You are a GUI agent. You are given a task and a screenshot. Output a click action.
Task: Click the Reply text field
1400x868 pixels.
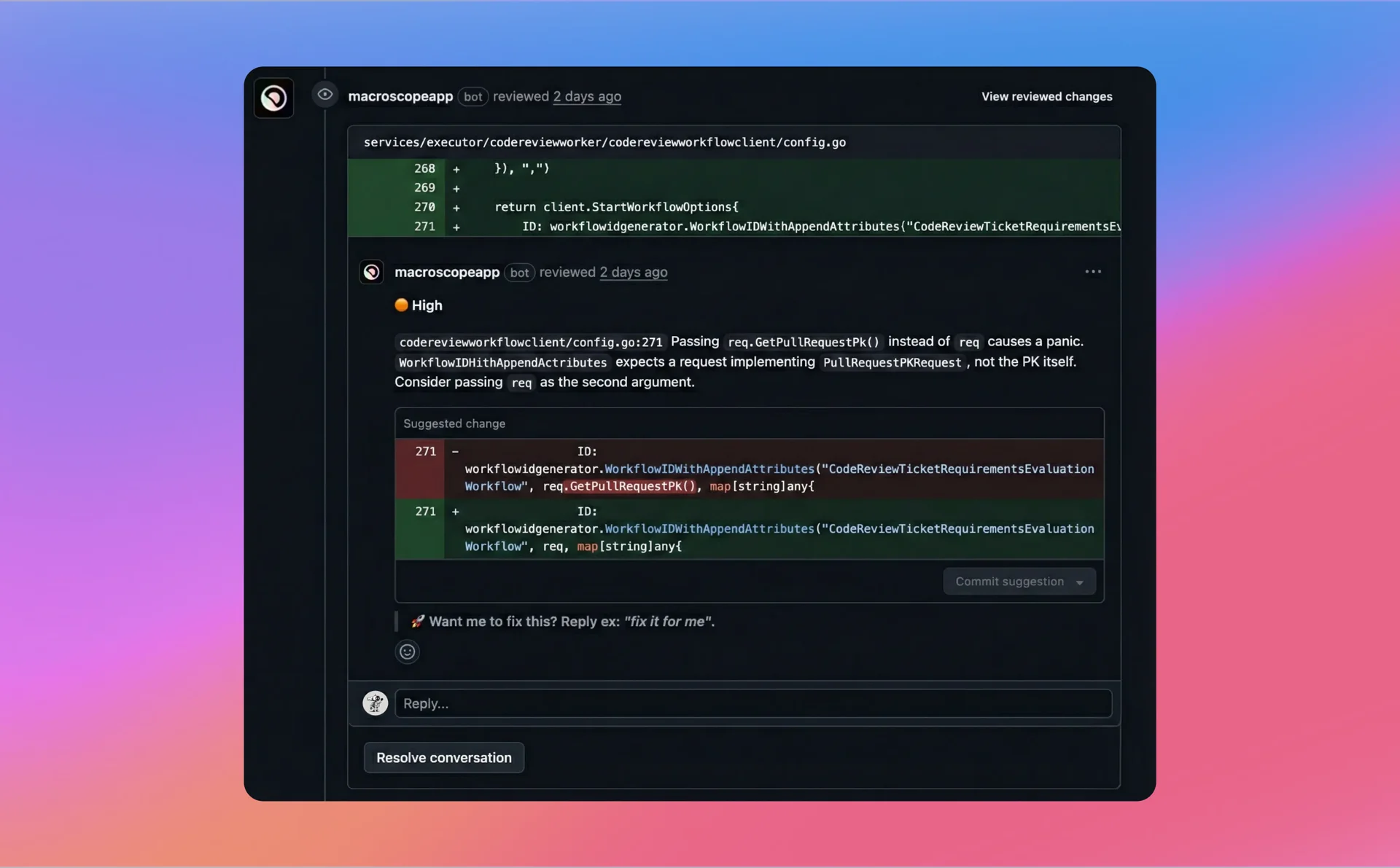pos(752,703)
